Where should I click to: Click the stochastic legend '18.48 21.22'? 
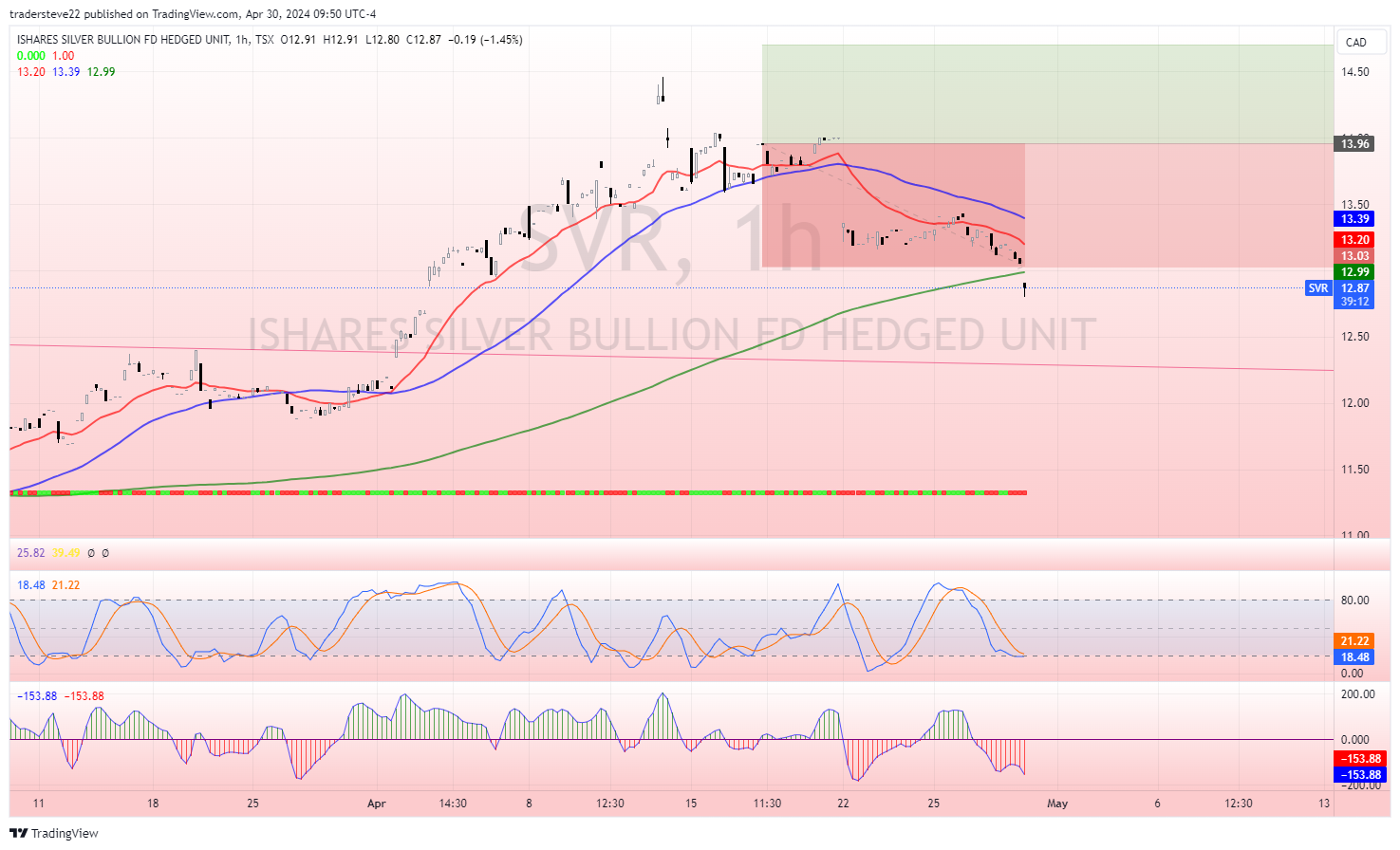[48, 585]
